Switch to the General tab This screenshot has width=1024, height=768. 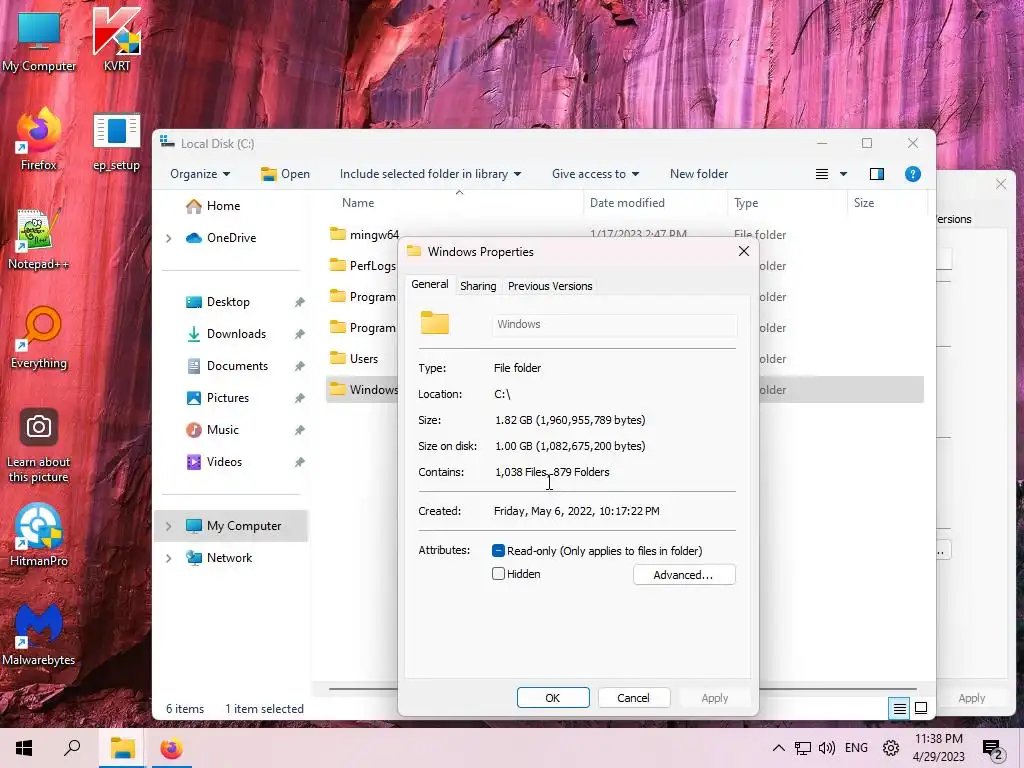430,284
